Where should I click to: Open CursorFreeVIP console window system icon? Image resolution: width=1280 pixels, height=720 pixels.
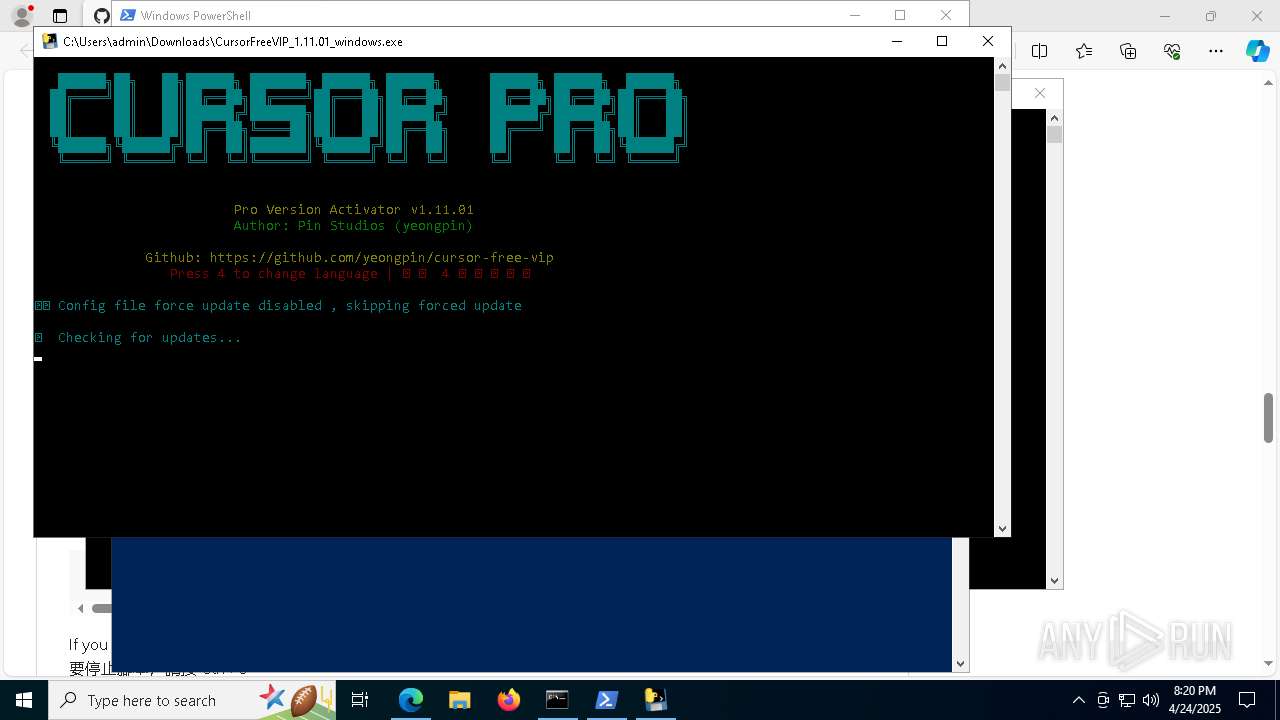49,41
